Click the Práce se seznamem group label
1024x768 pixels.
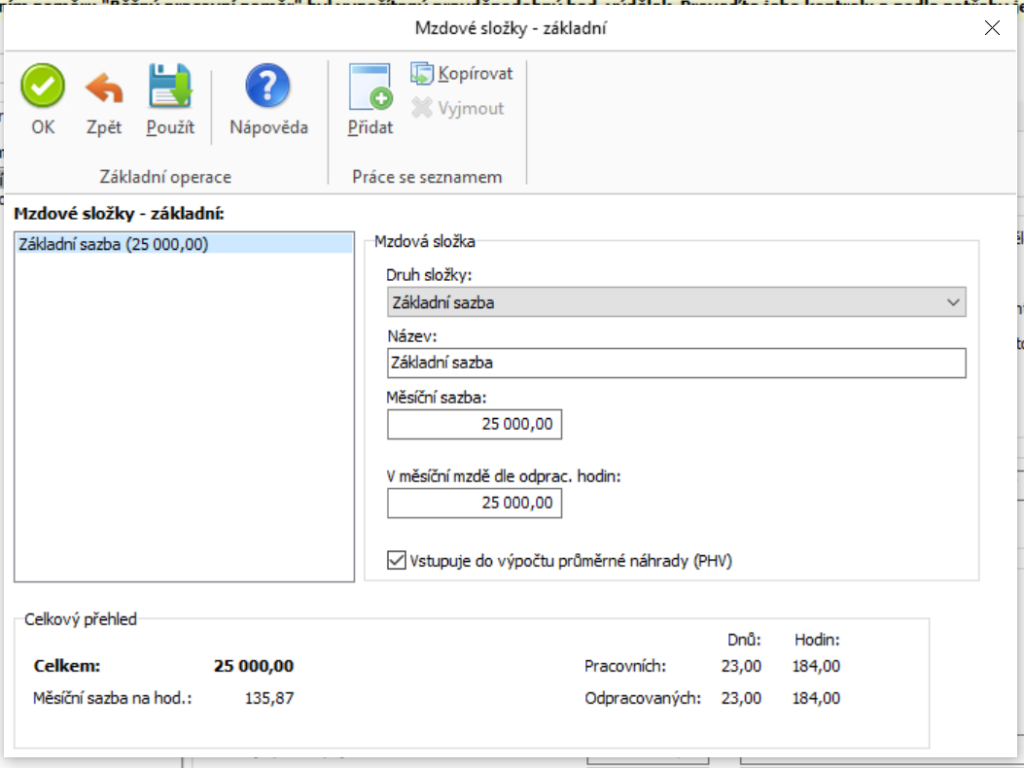coord(427,177)
